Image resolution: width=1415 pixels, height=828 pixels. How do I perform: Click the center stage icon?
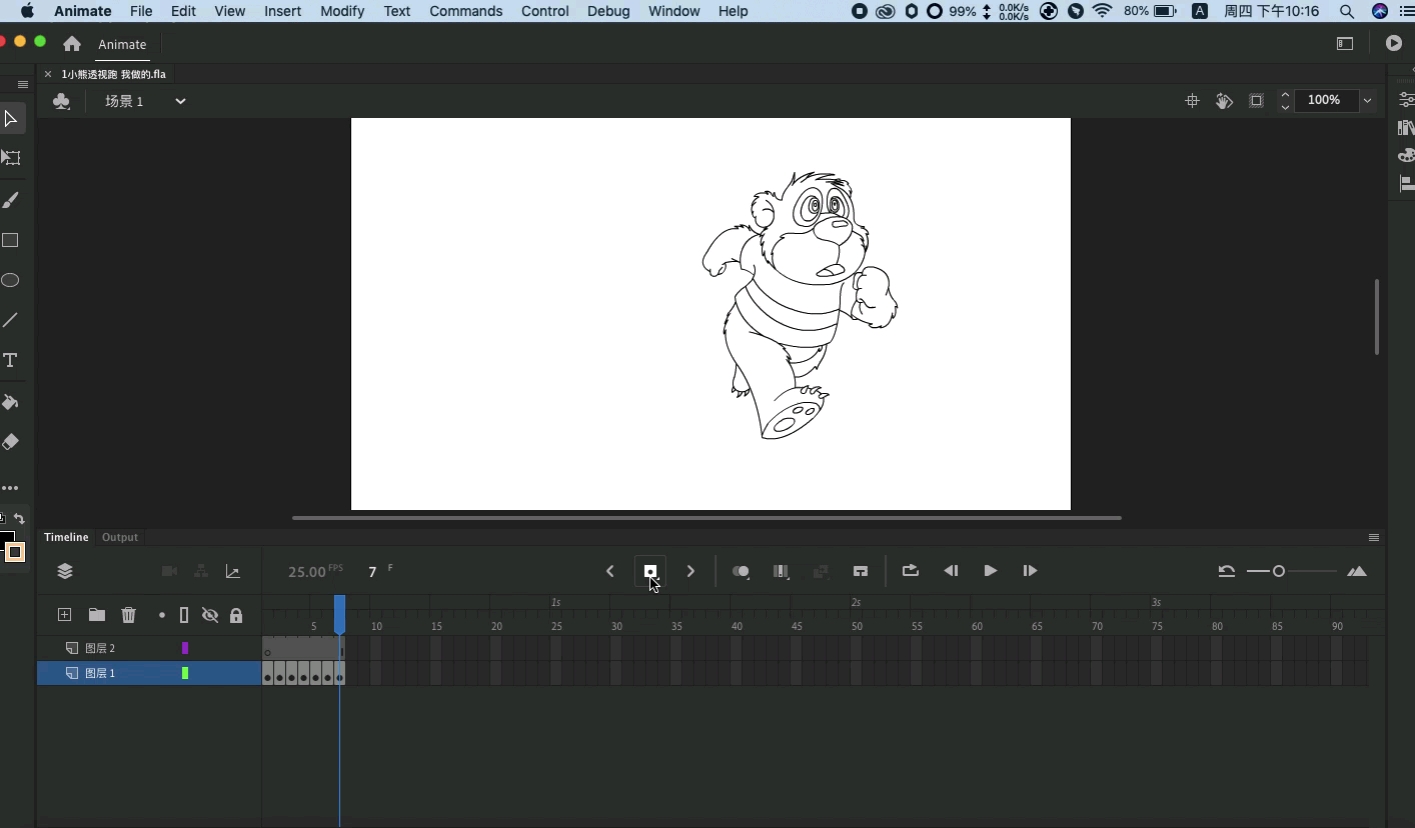(1192, 100)
